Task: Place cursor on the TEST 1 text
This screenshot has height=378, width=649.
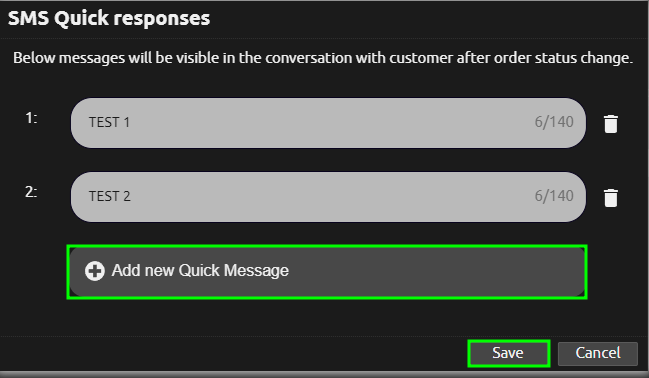Action: 109,122
